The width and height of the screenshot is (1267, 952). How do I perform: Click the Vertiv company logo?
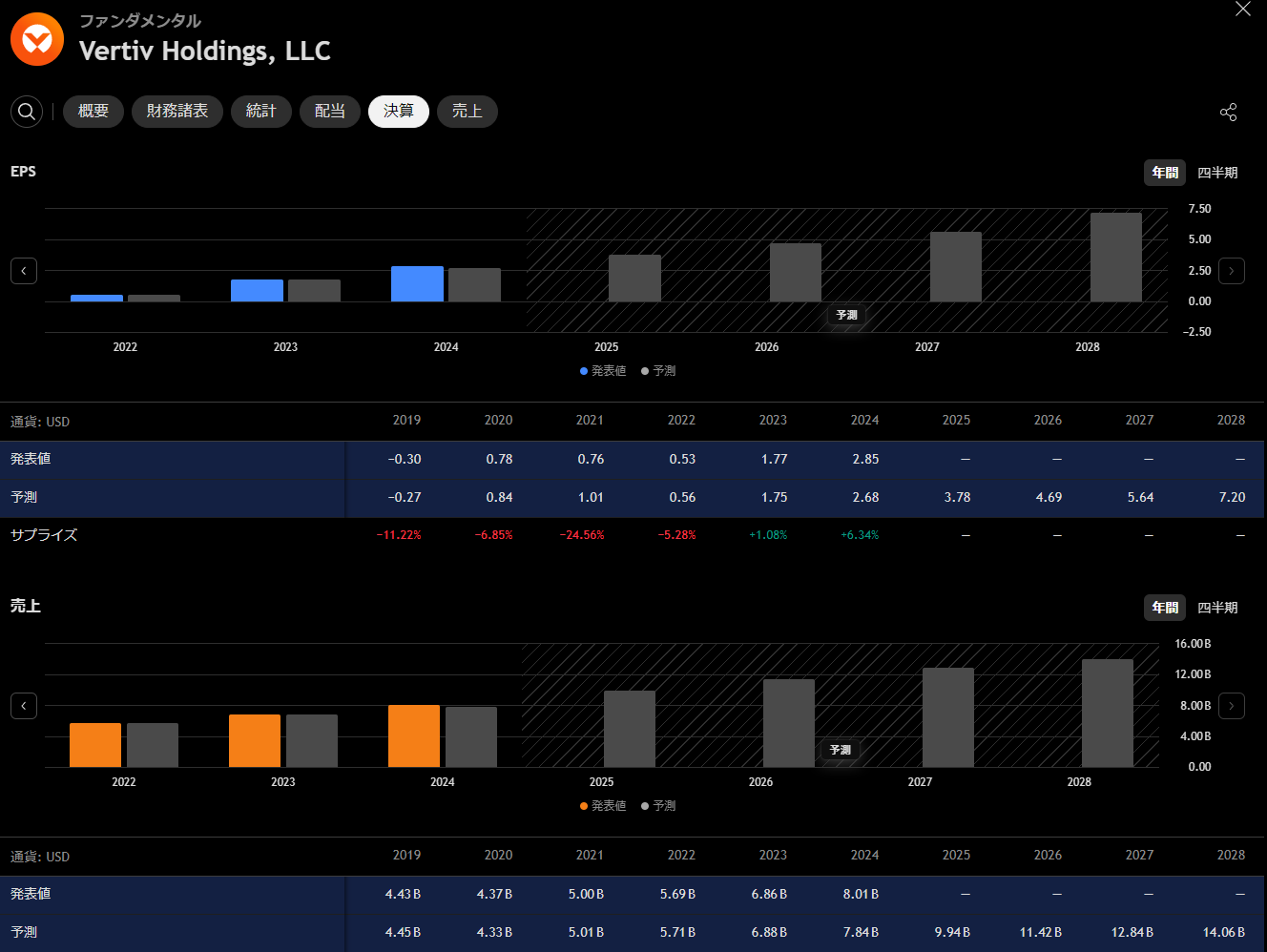pos(37,39)
